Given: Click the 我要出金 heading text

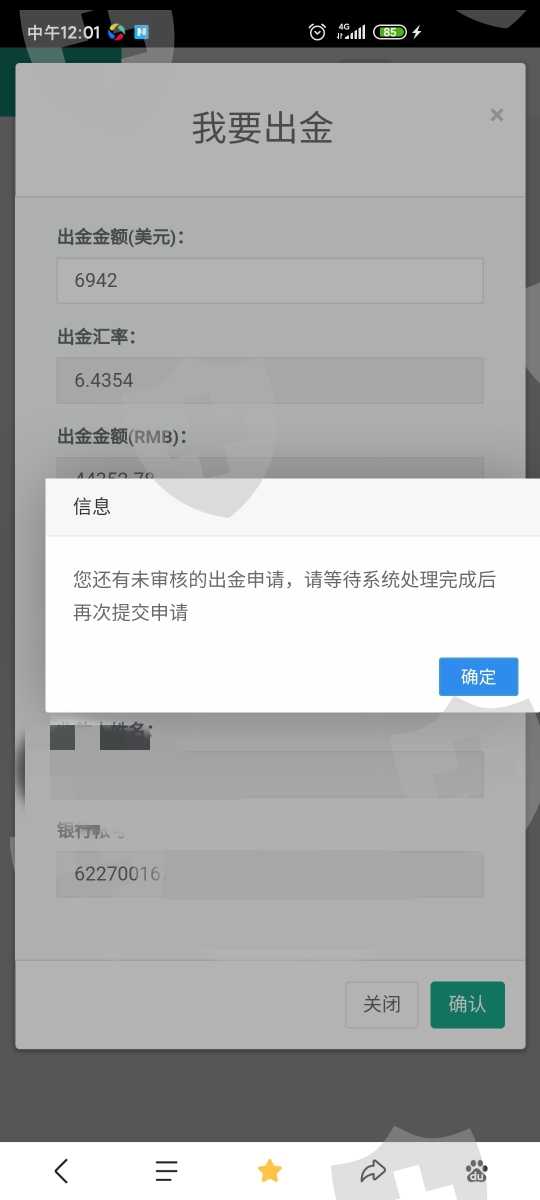Looking at the screenshot, I should click(x=262, y=129).
